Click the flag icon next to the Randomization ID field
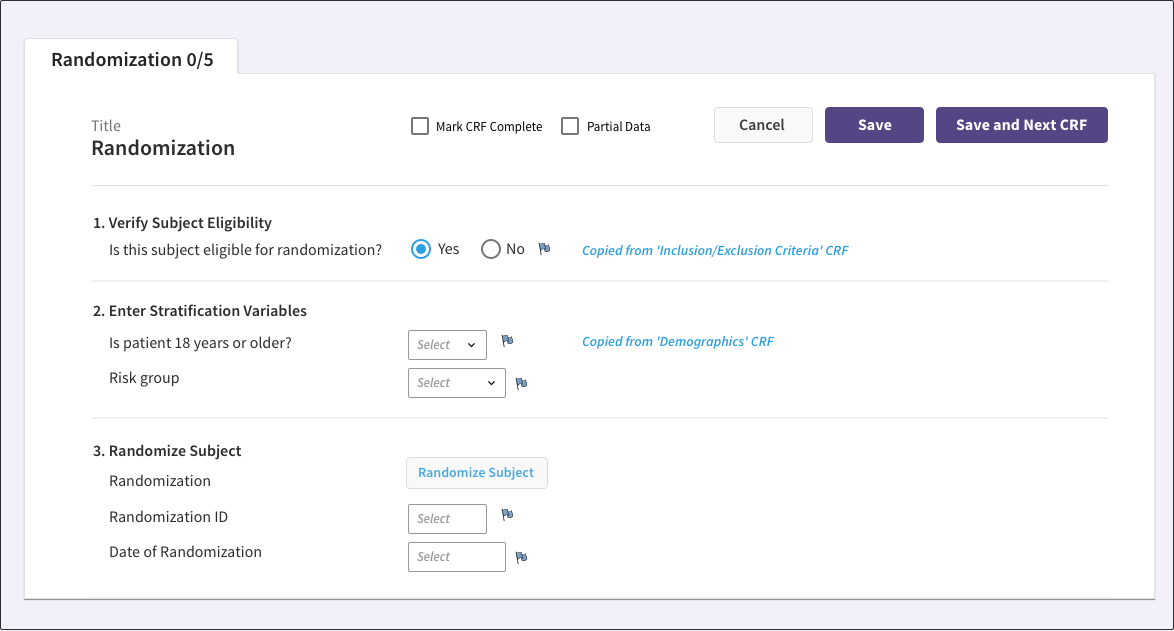The image size is (1174, 631). click(507, 514)
